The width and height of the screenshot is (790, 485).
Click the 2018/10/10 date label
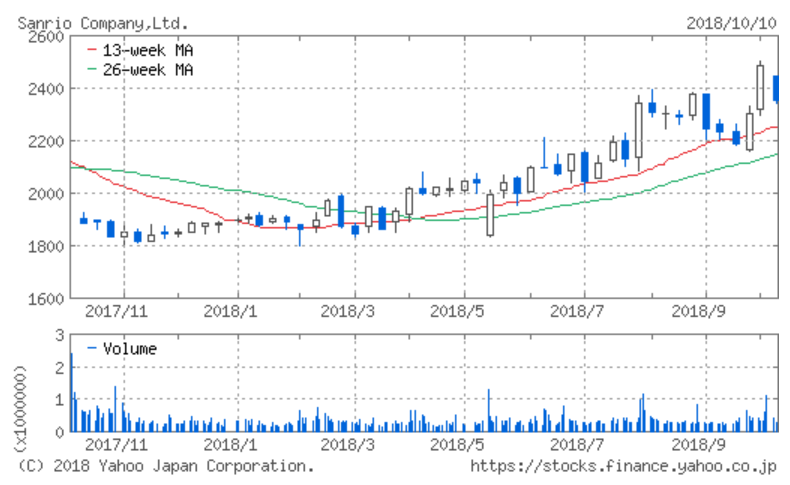click(731, 22)
